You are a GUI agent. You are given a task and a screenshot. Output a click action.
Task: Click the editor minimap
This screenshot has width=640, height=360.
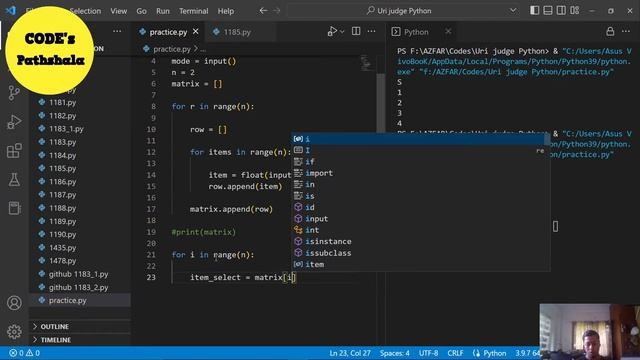tap(366, 64)
